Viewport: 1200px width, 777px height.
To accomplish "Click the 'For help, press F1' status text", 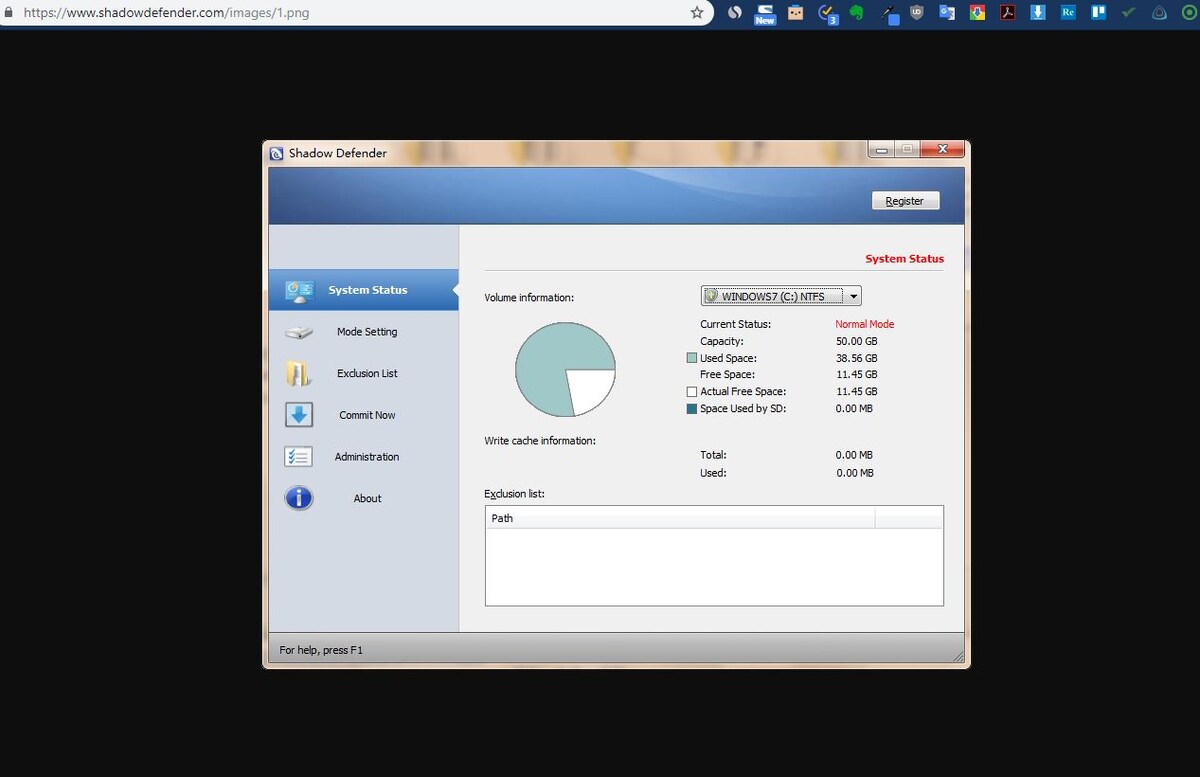I will (x=321, y=650).
